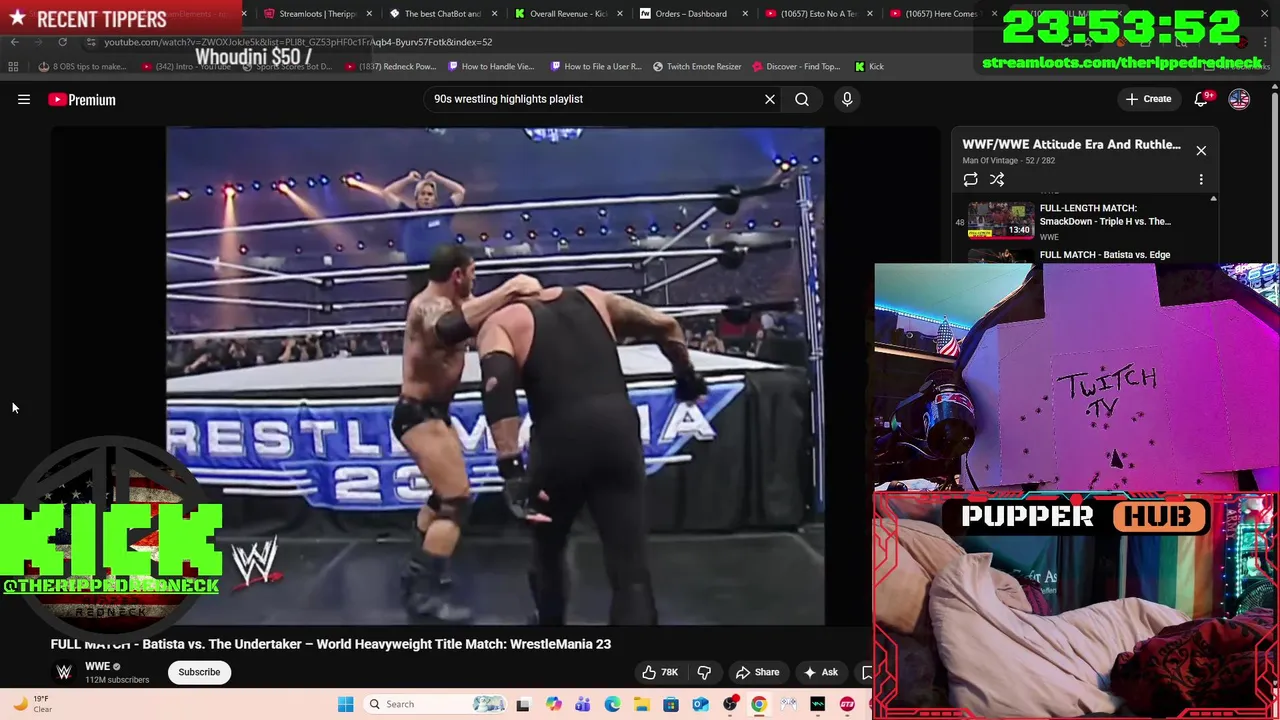
Task: Open Twitch Emote Resizer bookmark
Action: coord(696,67)
